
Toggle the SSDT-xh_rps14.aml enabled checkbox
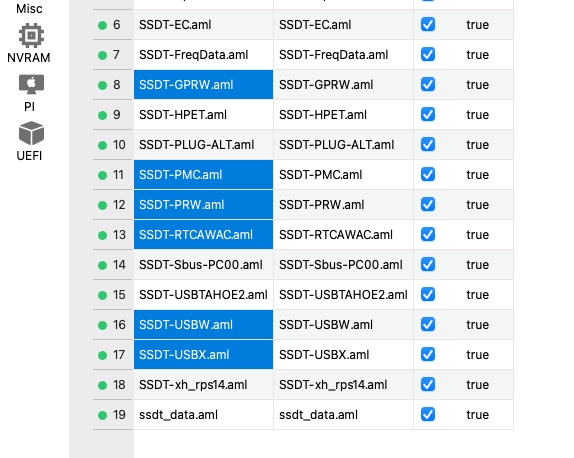click(x=428, y=385)
